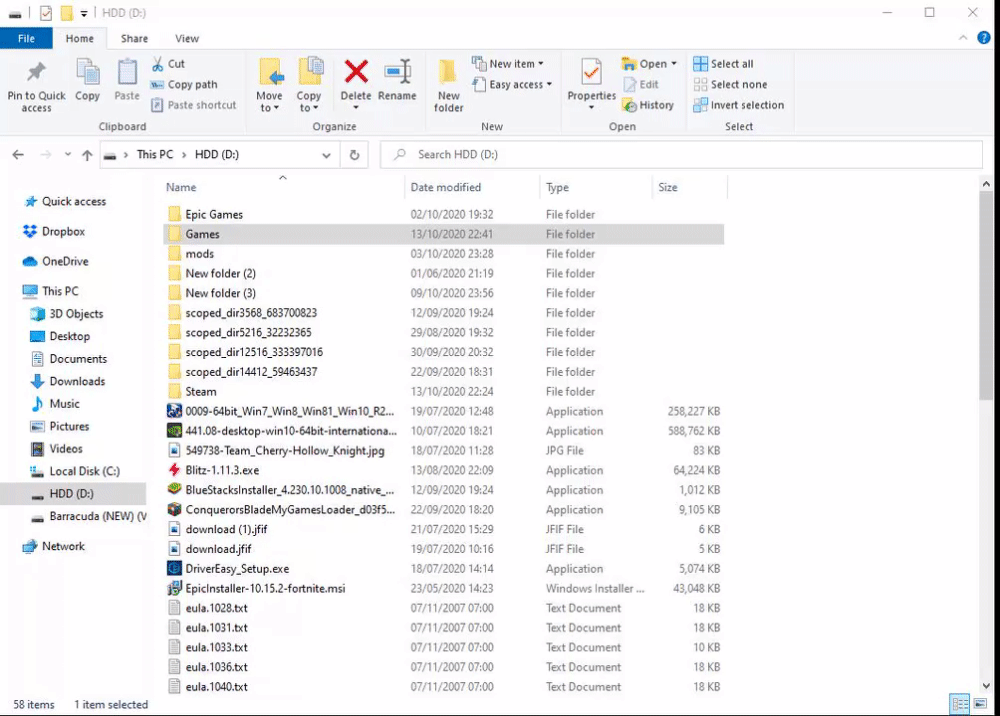Click Pin to Quick access icon
This screenshot has width=1000, height=716.
point(36,71)
